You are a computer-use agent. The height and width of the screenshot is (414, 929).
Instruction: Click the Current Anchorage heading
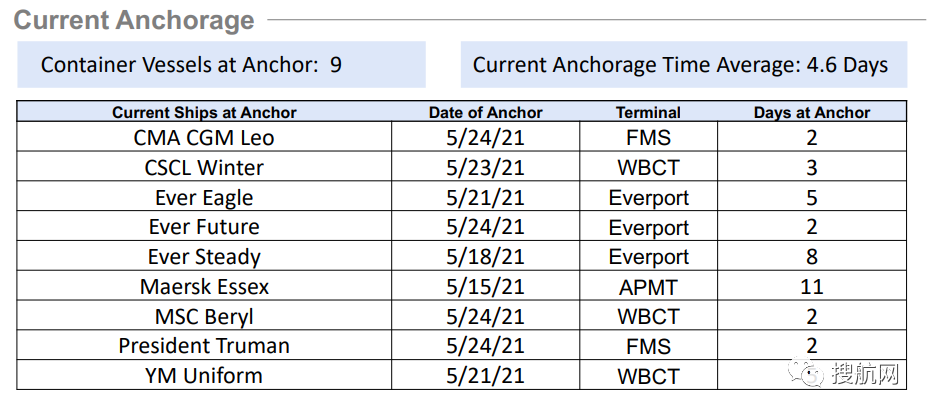coord(134,20)
